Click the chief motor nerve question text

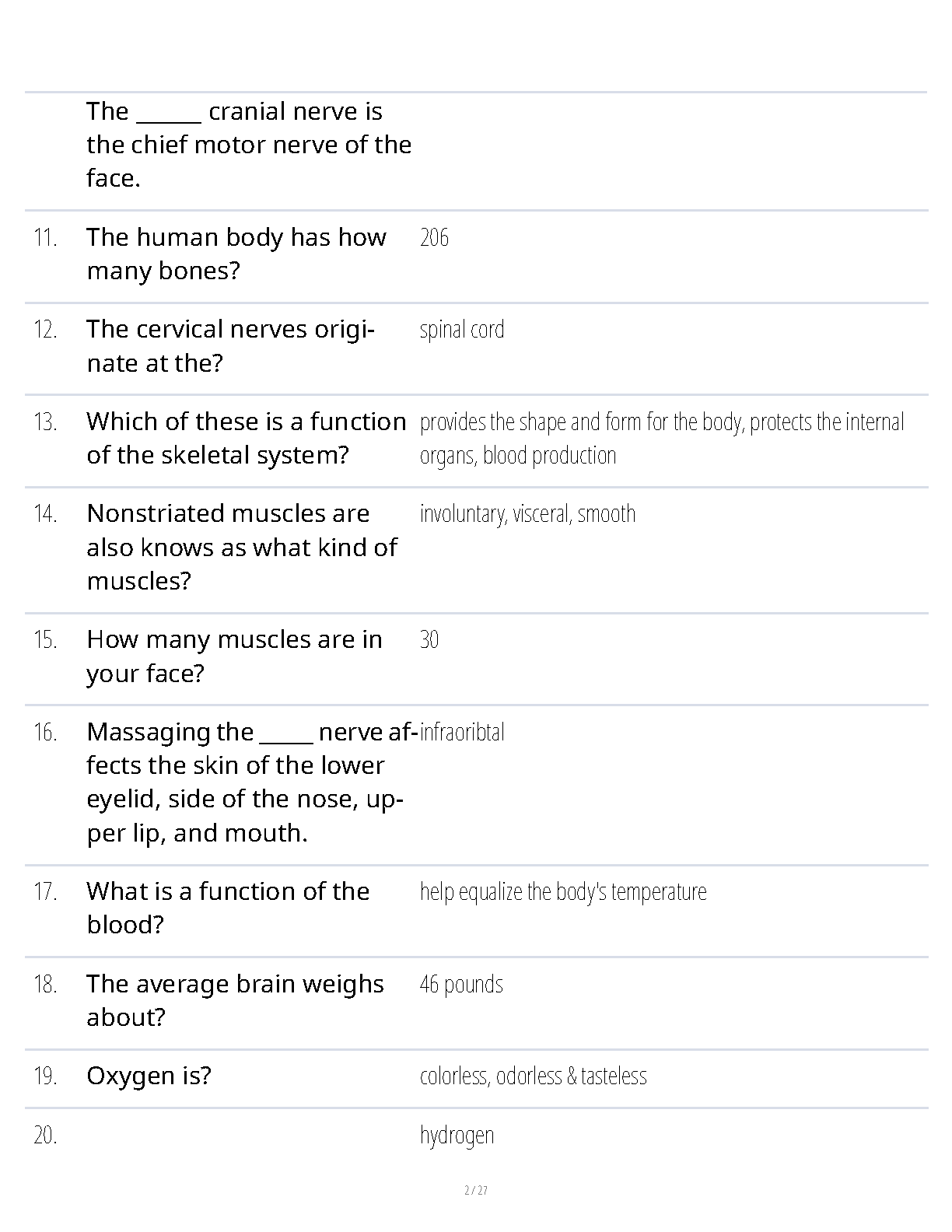click(x=249, y=145)
